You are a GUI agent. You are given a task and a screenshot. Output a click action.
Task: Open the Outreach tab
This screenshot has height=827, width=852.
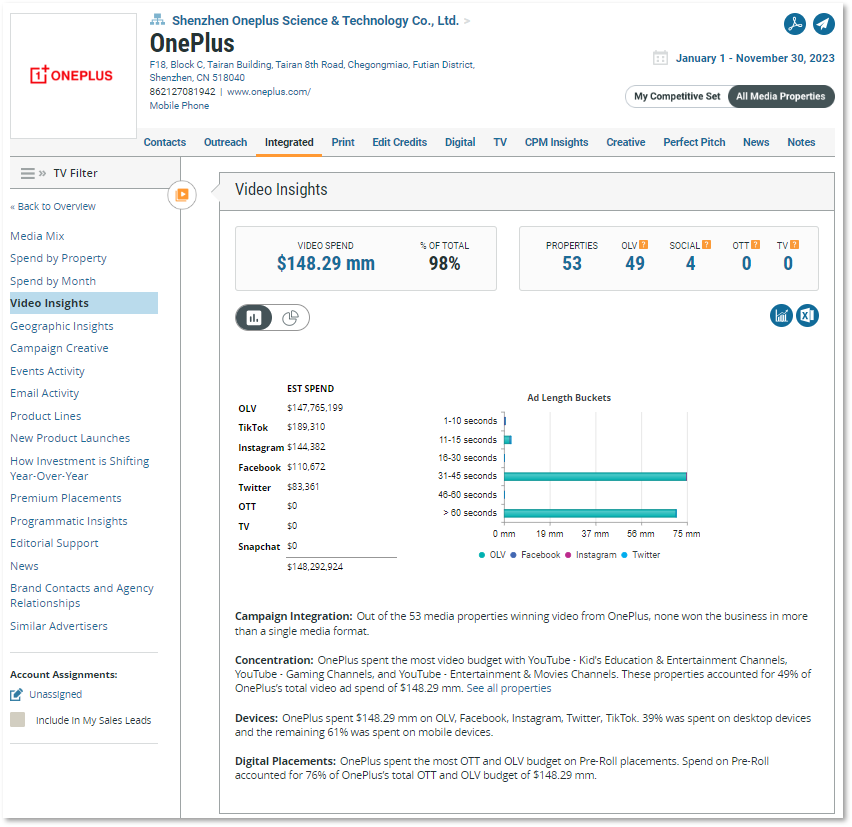[225, 142]
